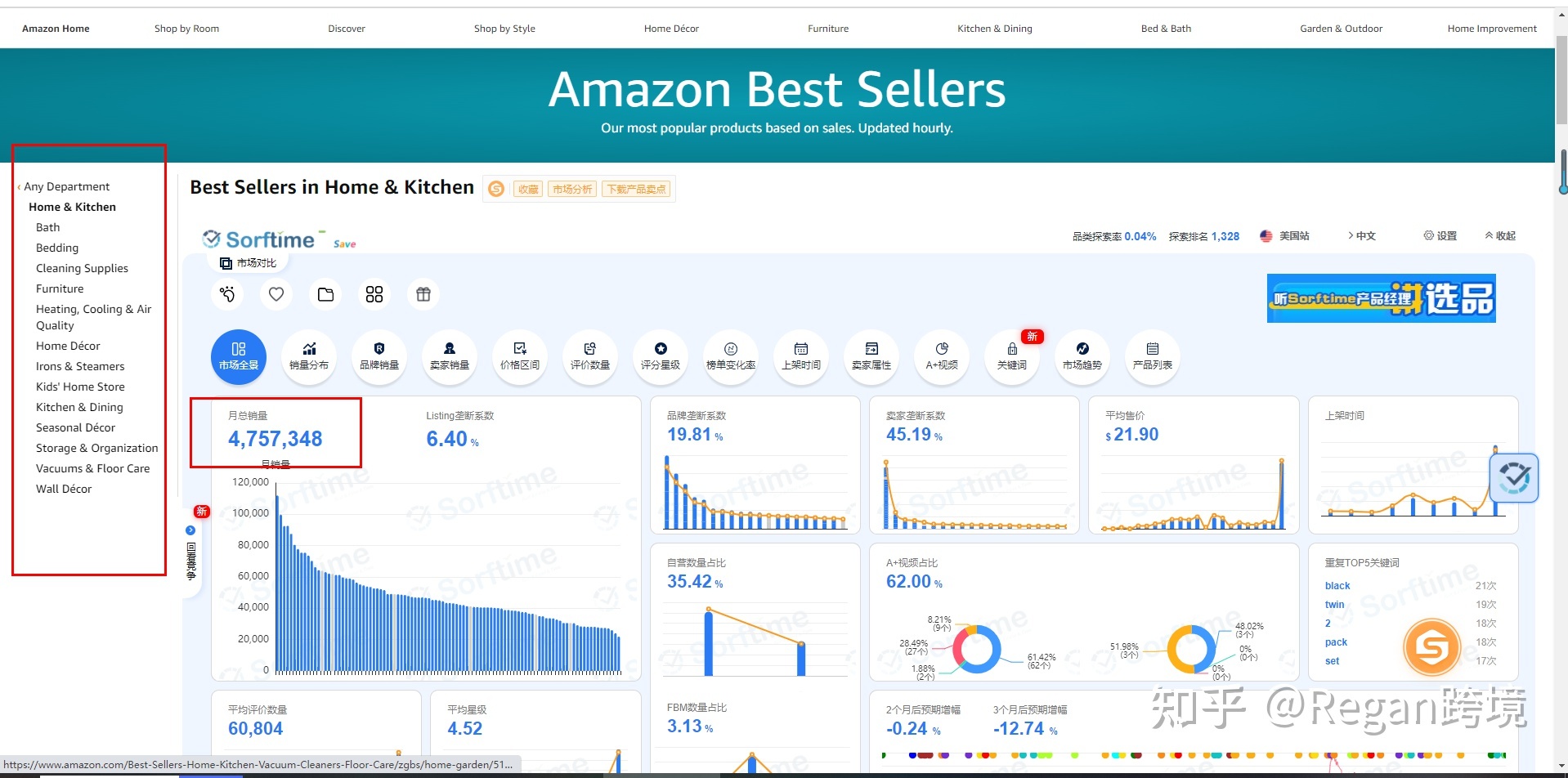This screenshot has height=778, width=1568.
Task: Click the heart favorites icon in Sorftime toolbar
Action: (x=276, y=294)
